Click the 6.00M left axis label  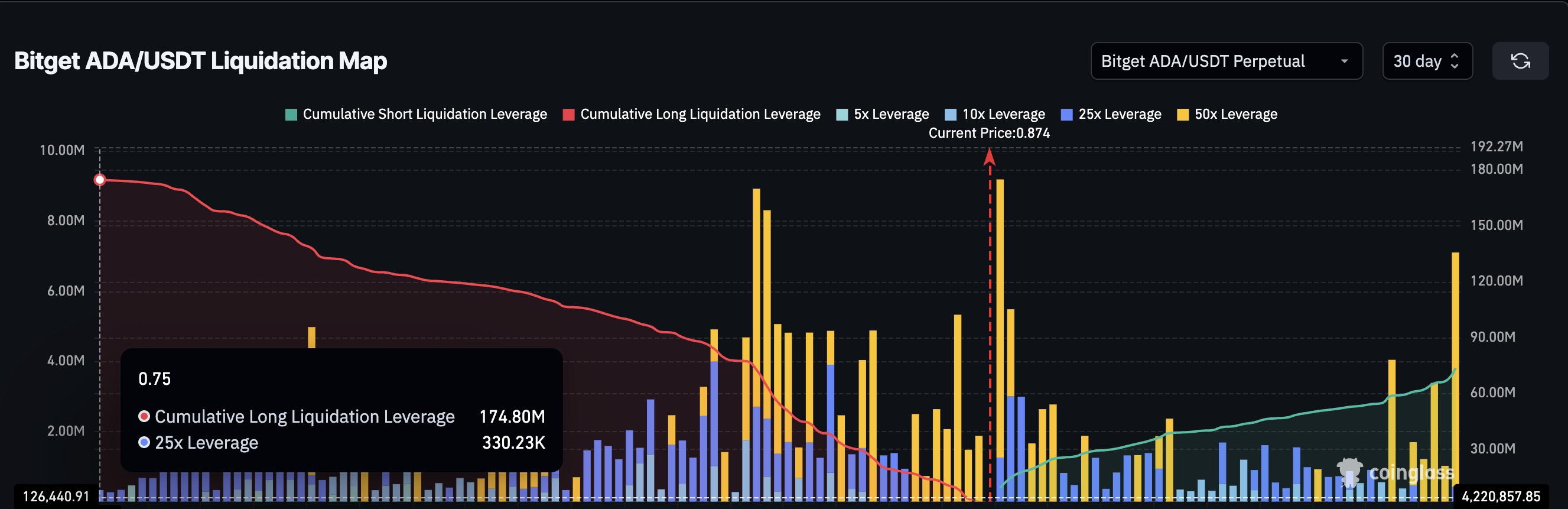[x=66, y=290]
